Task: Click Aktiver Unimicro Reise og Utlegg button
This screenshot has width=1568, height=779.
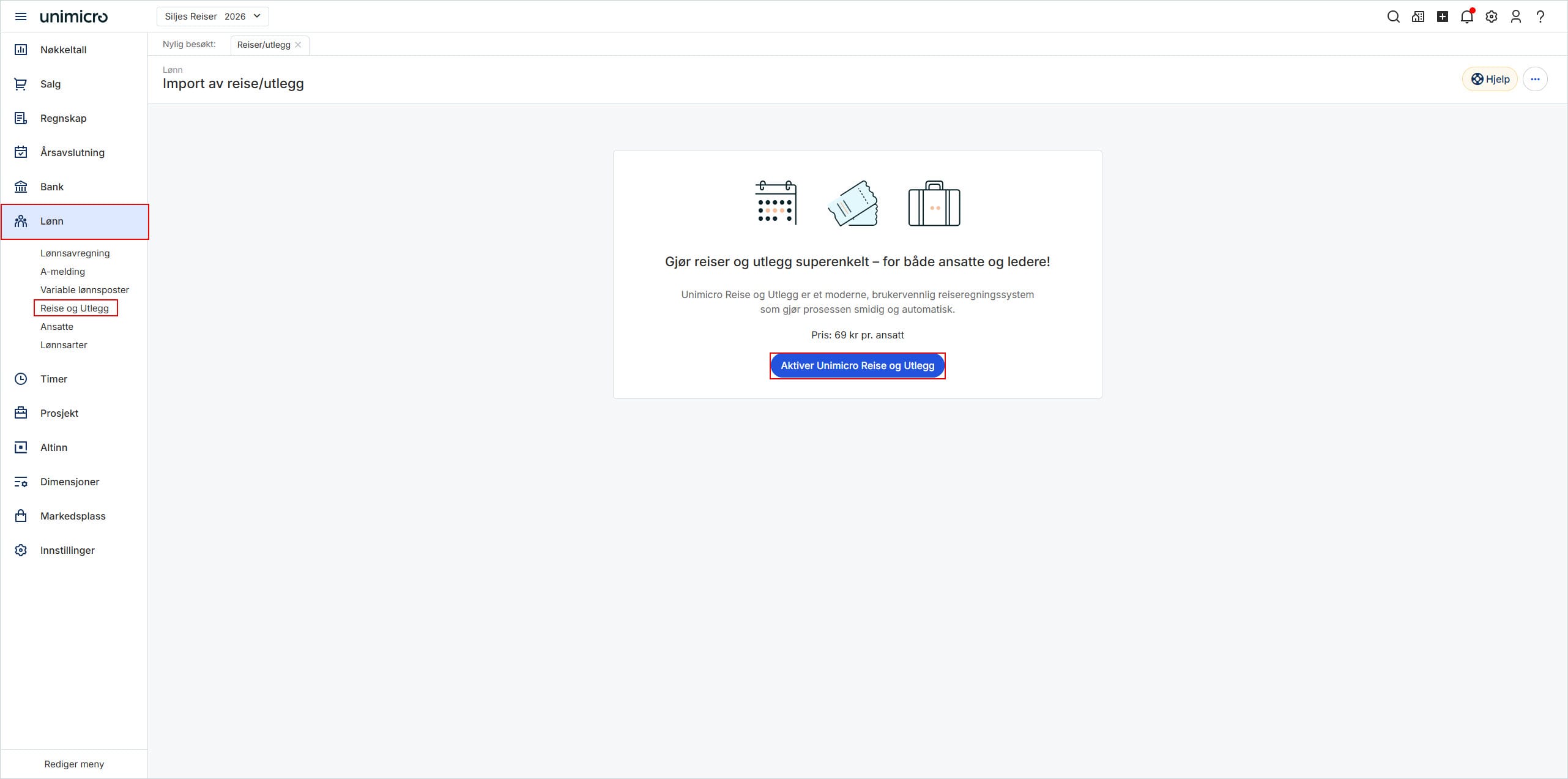Action: click(857, 366)
